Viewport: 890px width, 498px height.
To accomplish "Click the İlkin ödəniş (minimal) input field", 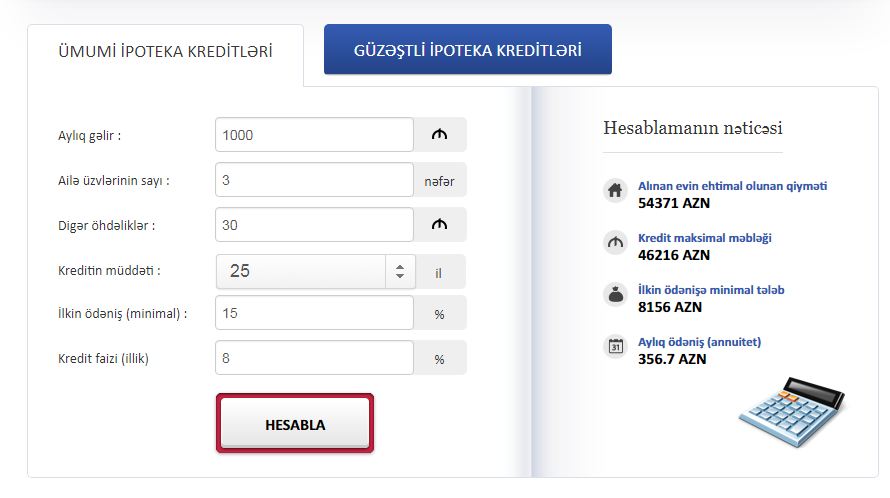I will click(314, 312).
